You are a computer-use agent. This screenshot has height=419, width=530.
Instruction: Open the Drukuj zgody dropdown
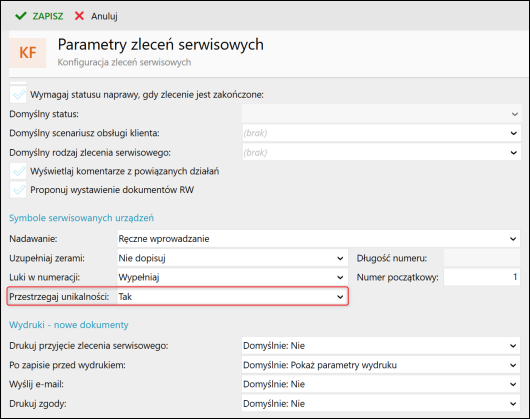[x=381, y=403]
